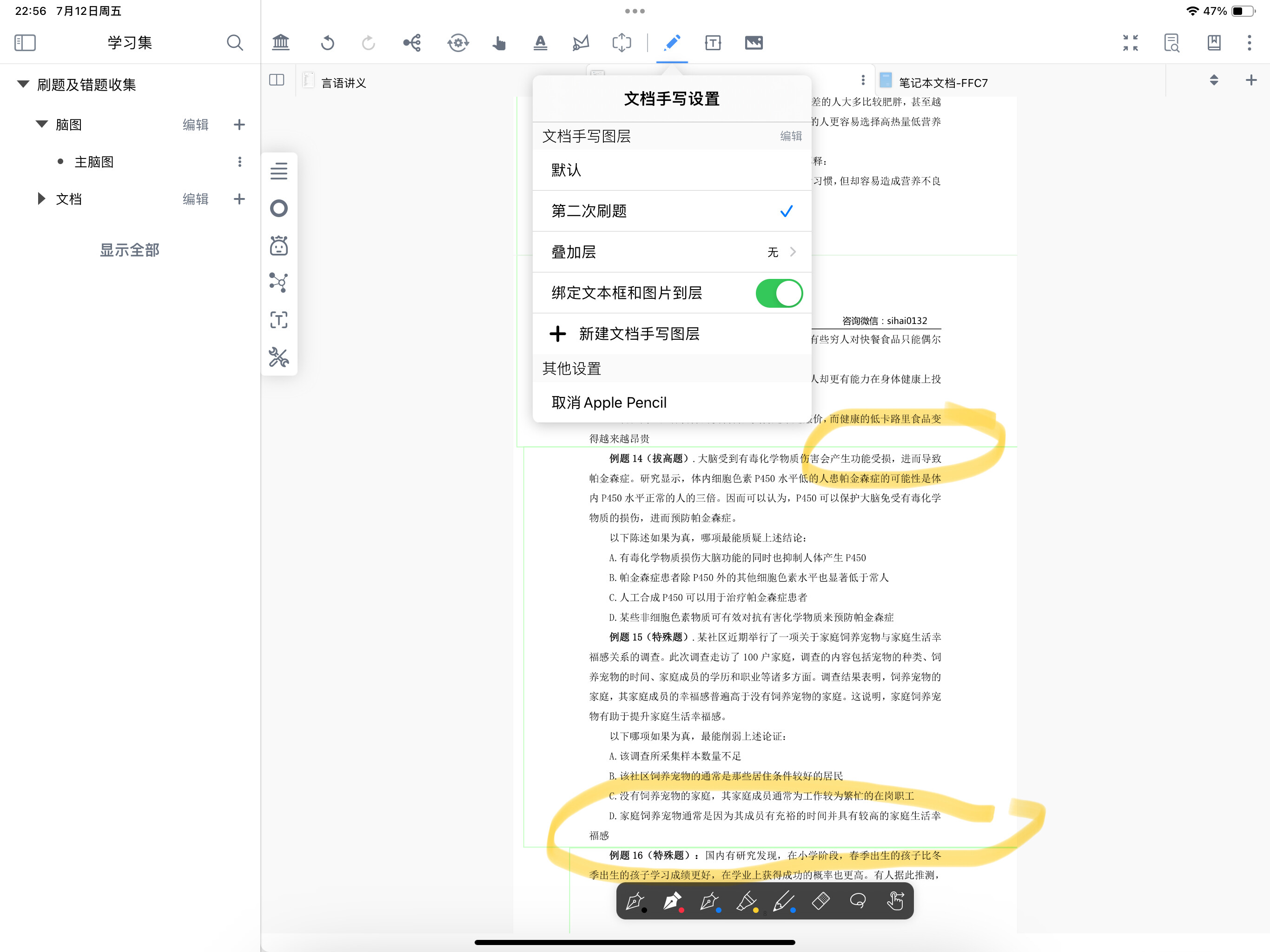The width and height of the screenshot is (1270, 952).
Task: Select the hand touch tool
Action: tap(499, 43)
